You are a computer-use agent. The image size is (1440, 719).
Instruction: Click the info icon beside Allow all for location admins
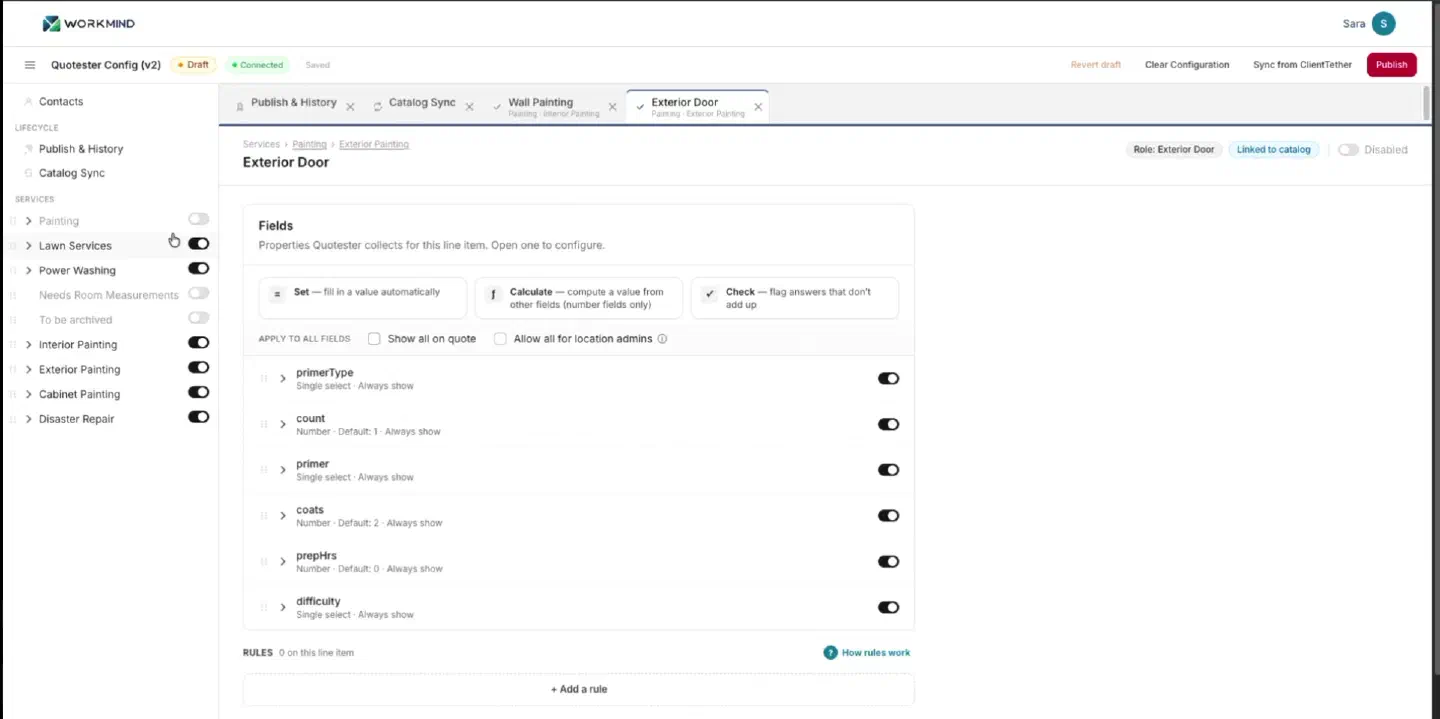pyautogui.click(x=662, y=339)
